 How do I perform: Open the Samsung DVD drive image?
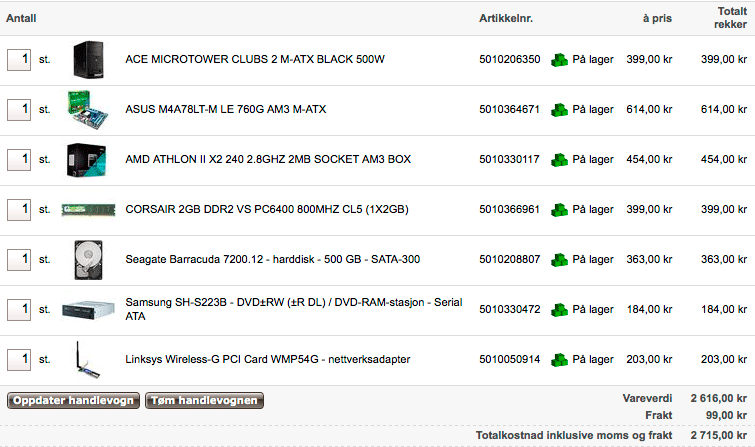pos(89,310)
